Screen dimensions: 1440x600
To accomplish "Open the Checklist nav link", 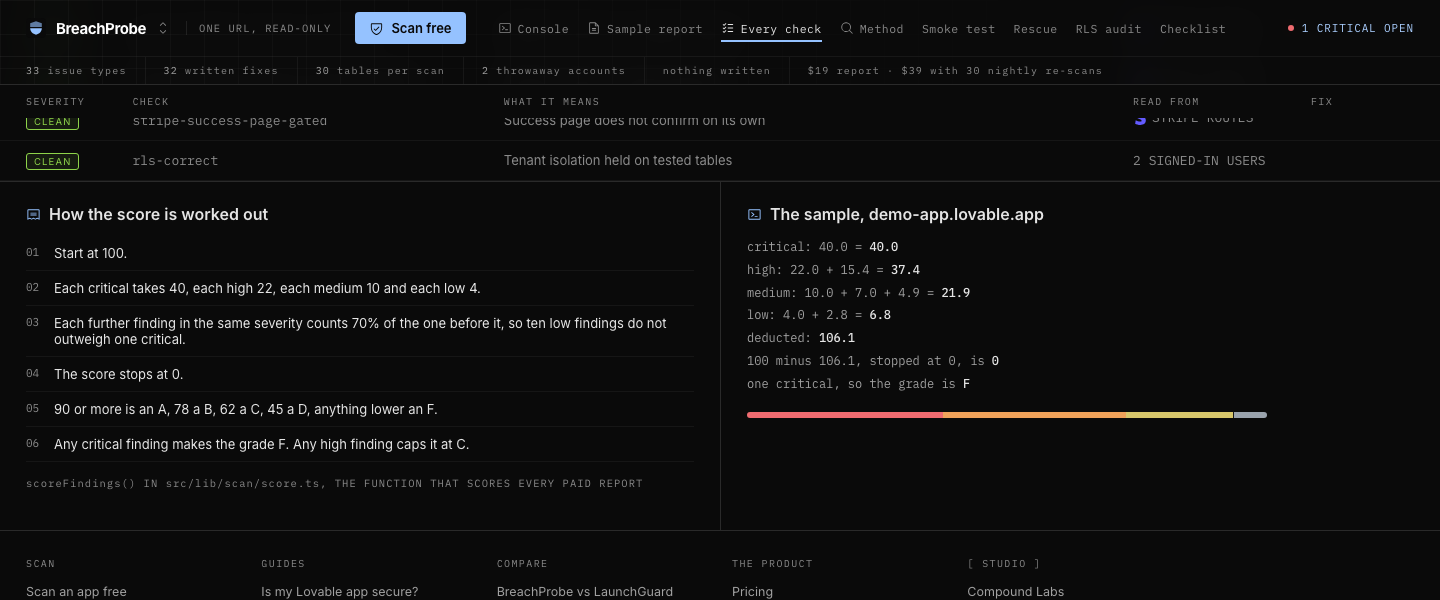I will [1192, 29].
